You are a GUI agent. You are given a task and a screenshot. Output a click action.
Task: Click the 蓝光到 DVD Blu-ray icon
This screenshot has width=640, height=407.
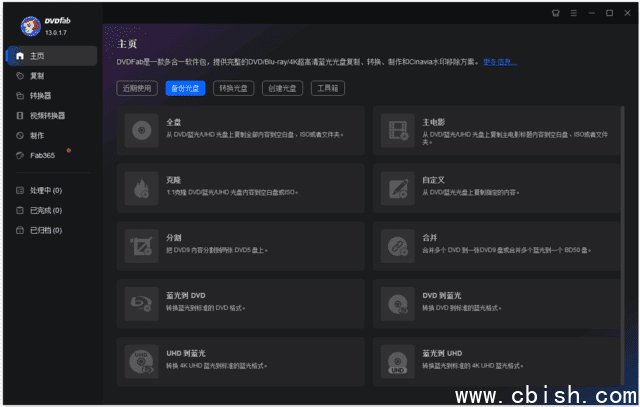click(x=139, y=301)
